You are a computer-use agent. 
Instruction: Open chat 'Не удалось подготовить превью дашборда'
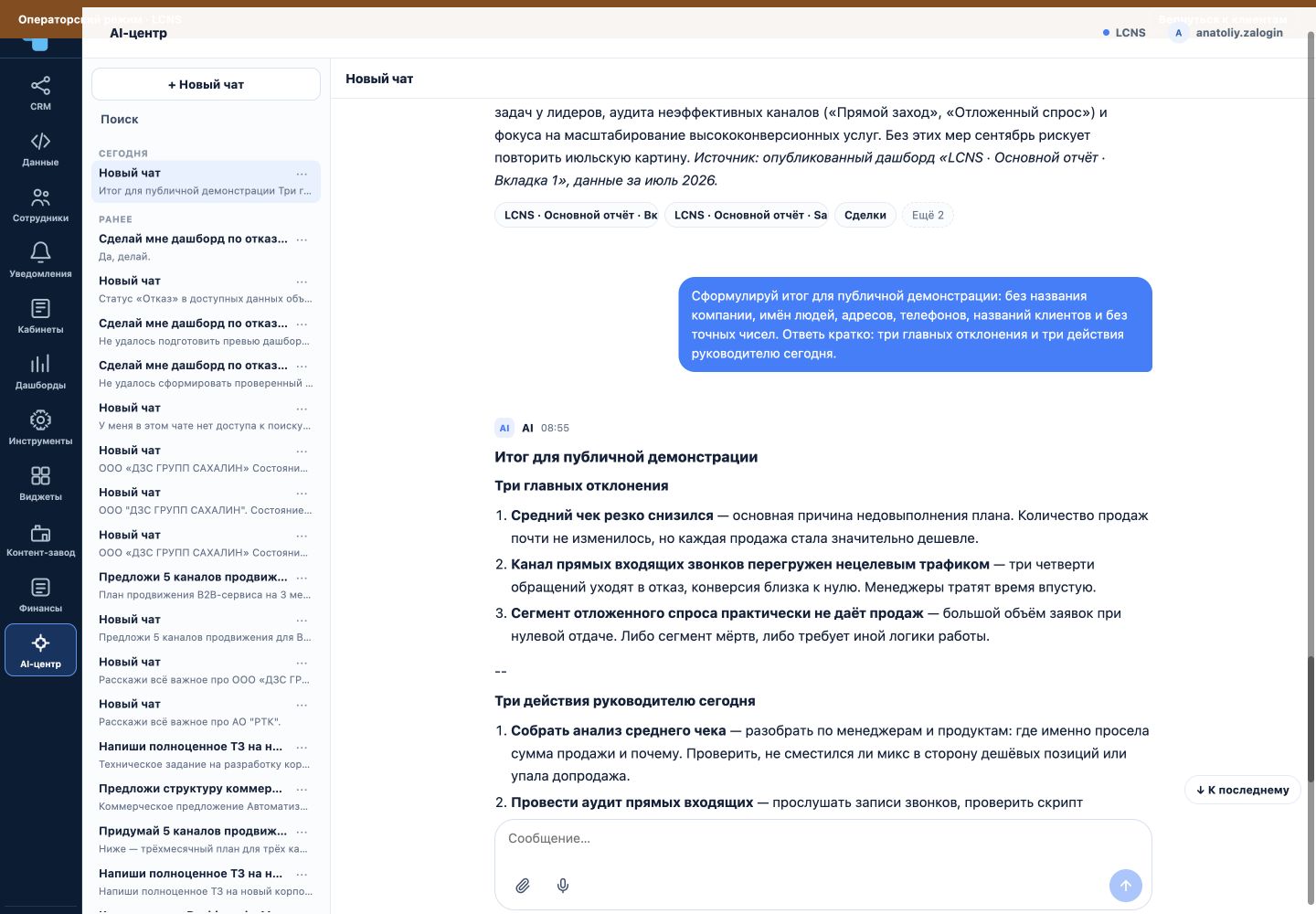point(206,332)
